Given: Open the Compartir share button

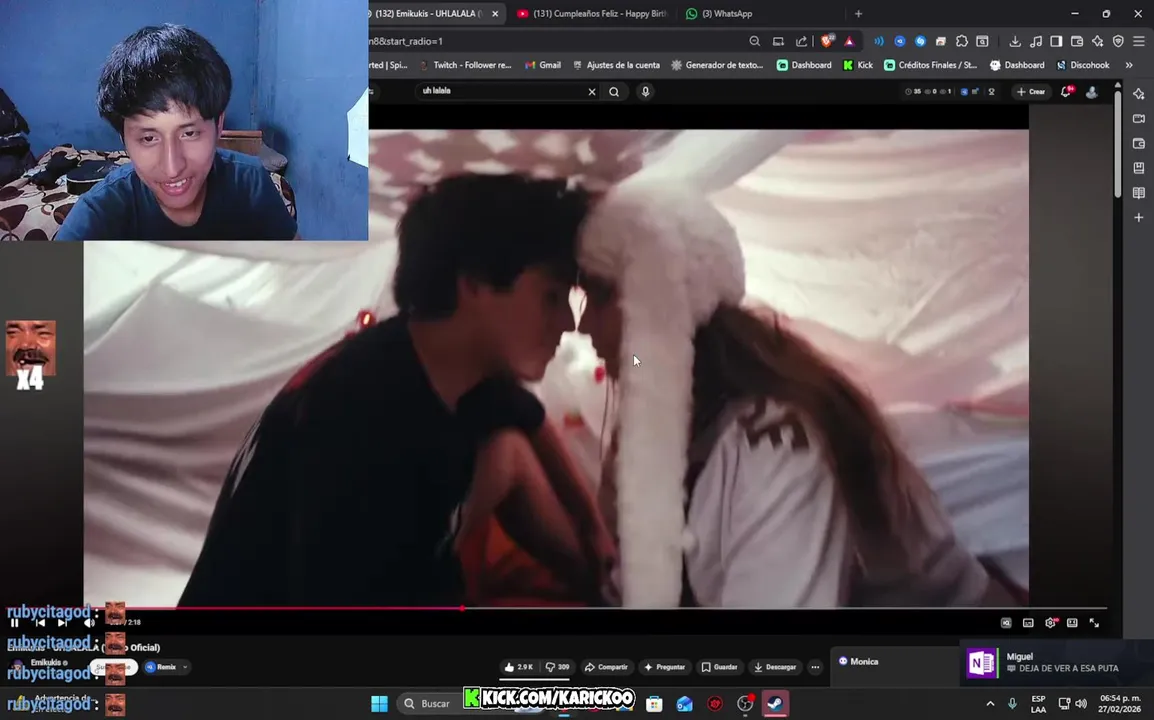Looking at the screenshot, I should [x=606, y=667].
